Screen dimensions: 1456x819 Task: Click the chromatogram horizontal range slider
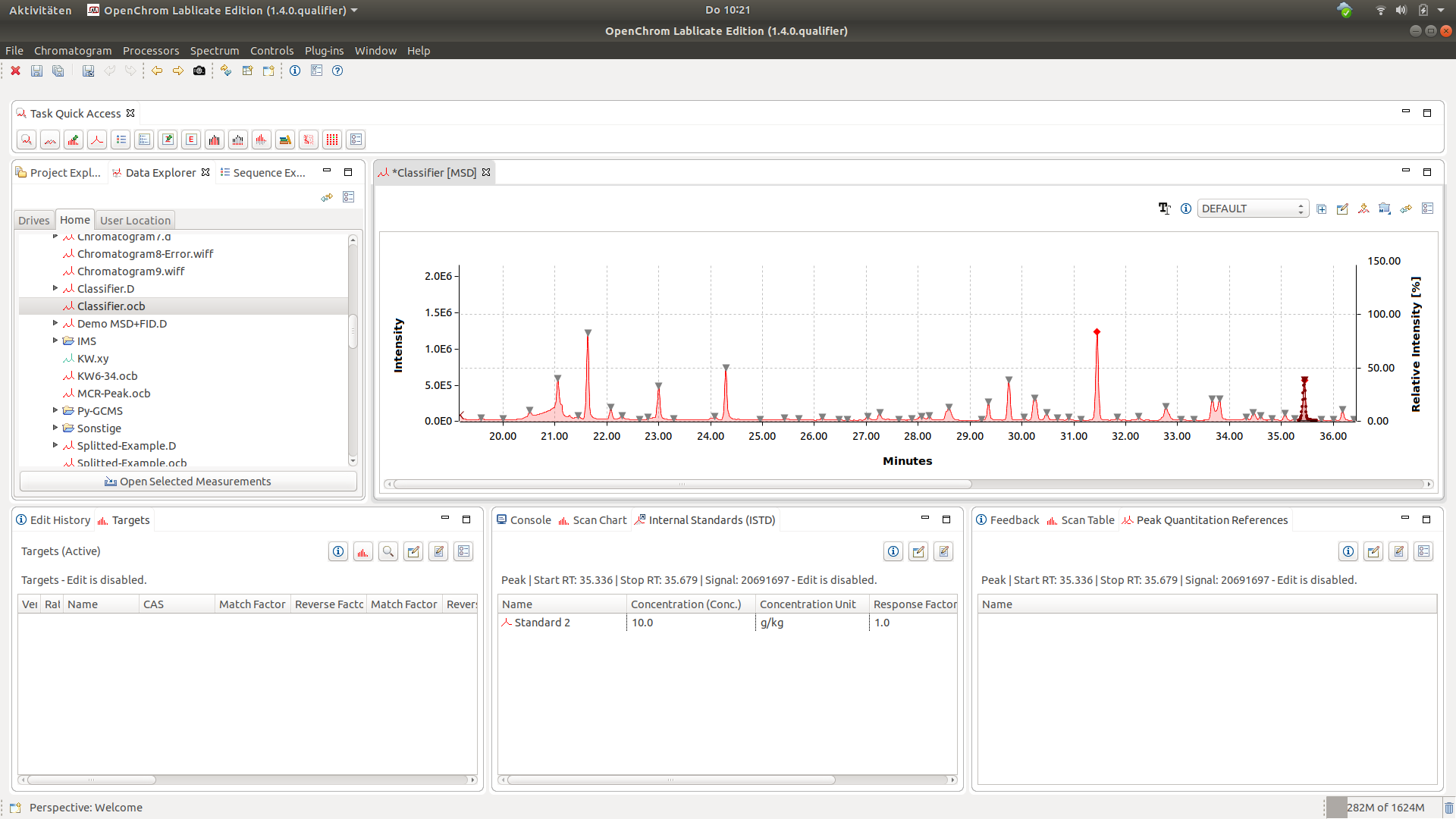tap(682, 484)
